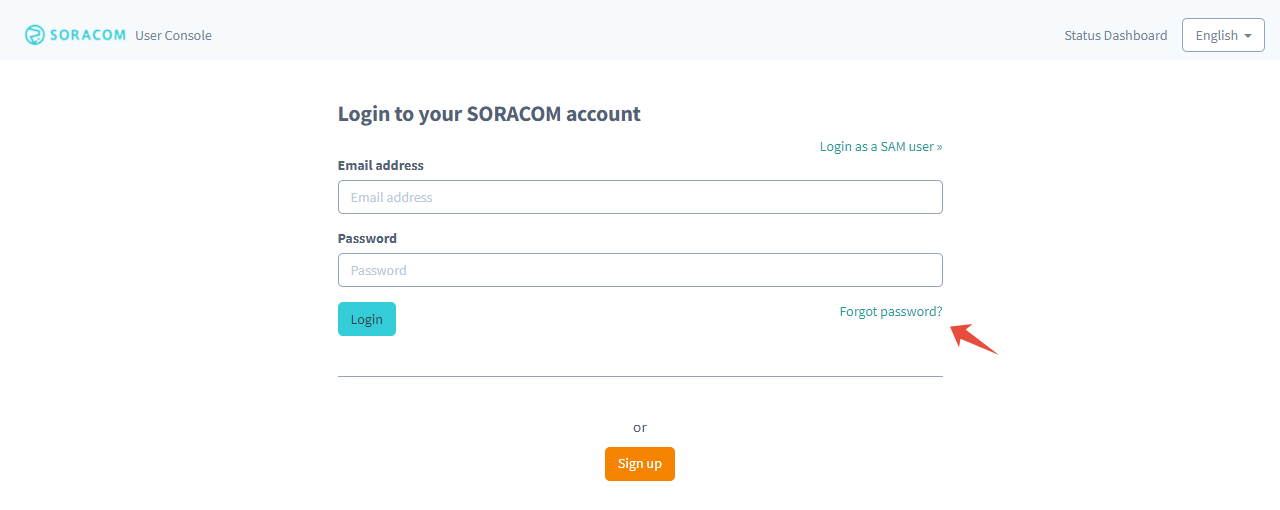The height and width of the screenshot is (510, 1280).
Task: Click the » chevron after SAM user
Action: (x=939, y=147)
